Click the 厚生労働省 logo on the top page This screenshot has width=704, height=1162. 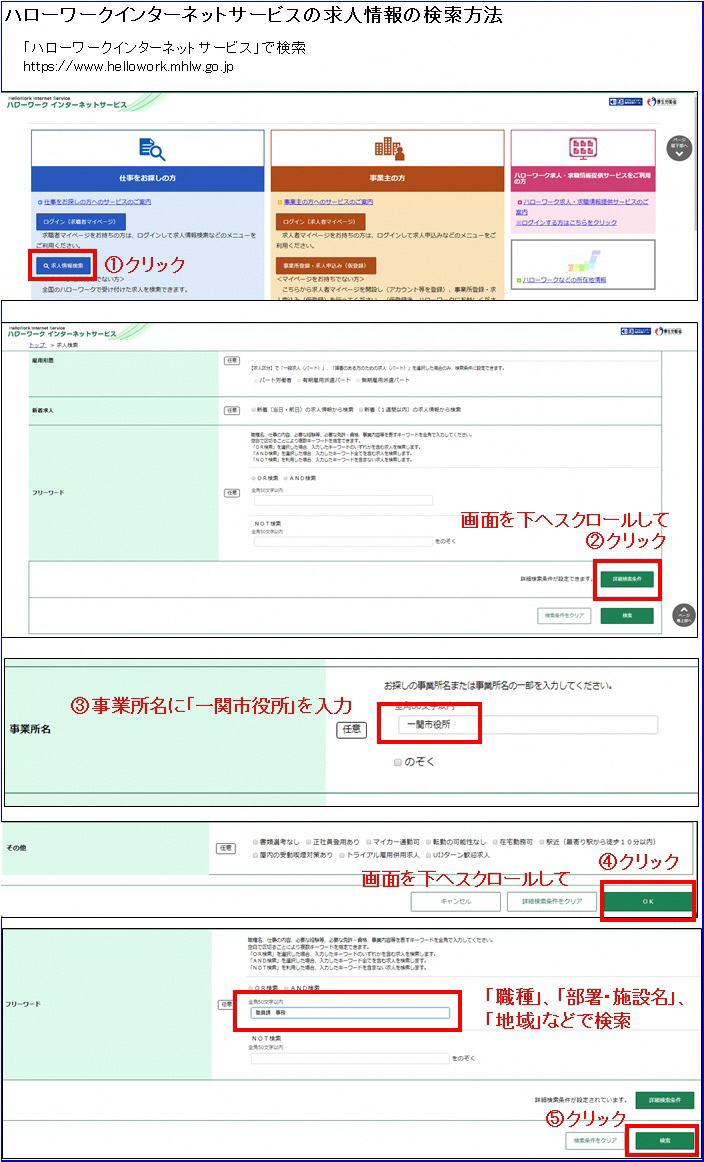(x=661, y=102)
